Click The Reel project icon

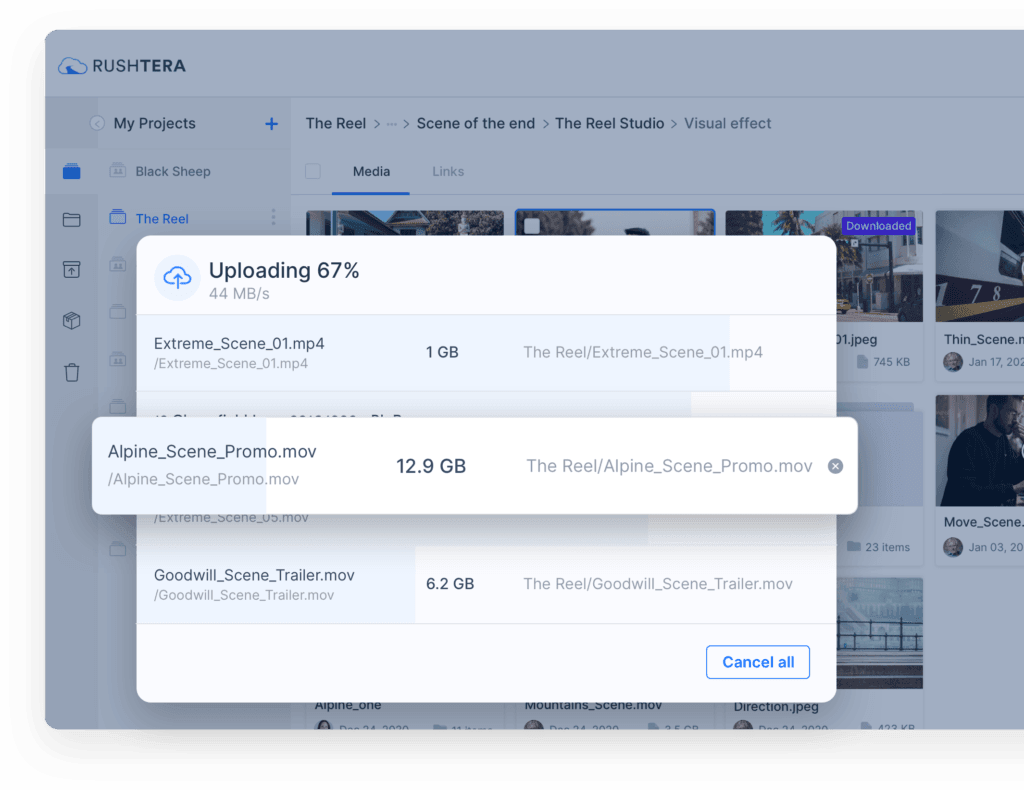click(x=118, y=217)
